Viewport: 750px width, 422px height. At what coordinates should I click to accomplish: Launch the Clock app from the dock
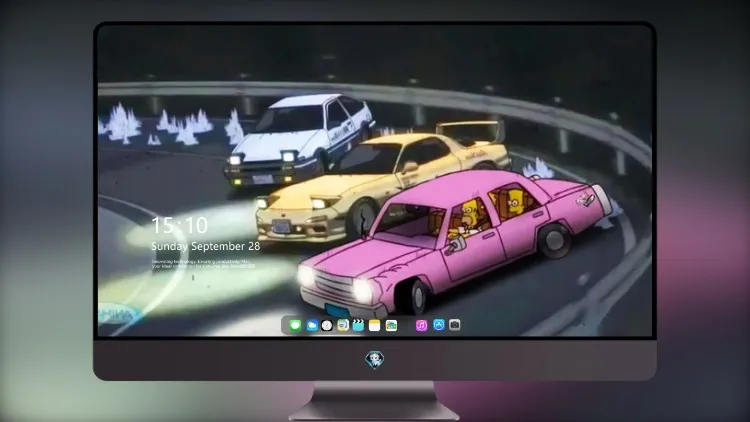(327, 325)
